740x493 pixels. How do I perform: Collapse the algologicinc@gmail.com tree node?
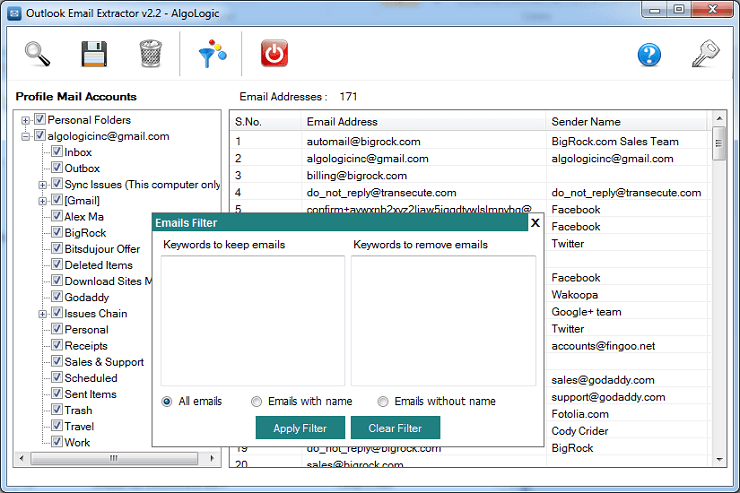point(25,136)
